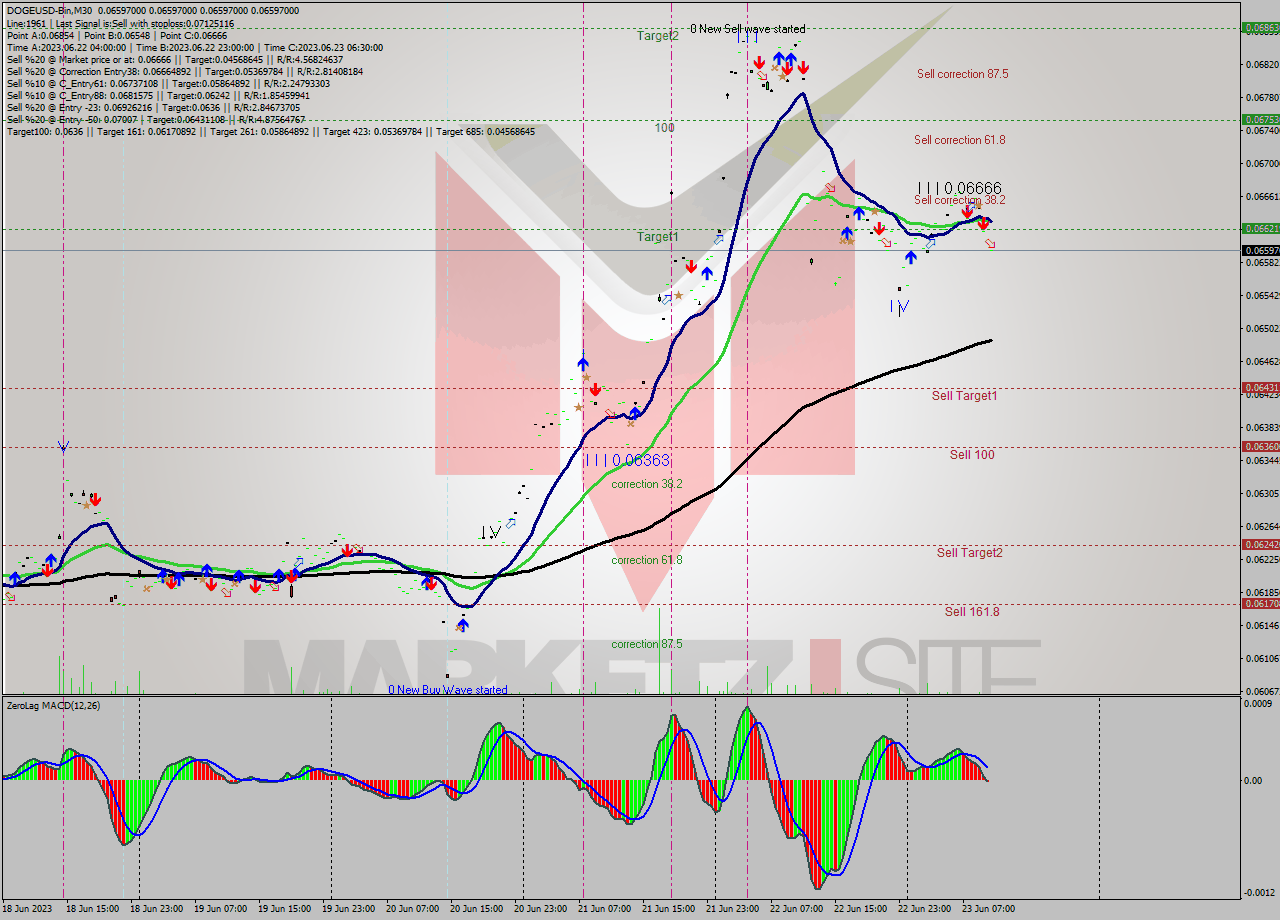Select the 'Sell 100' label
This screenshot has height=920, width=1280.
[972, 455]
